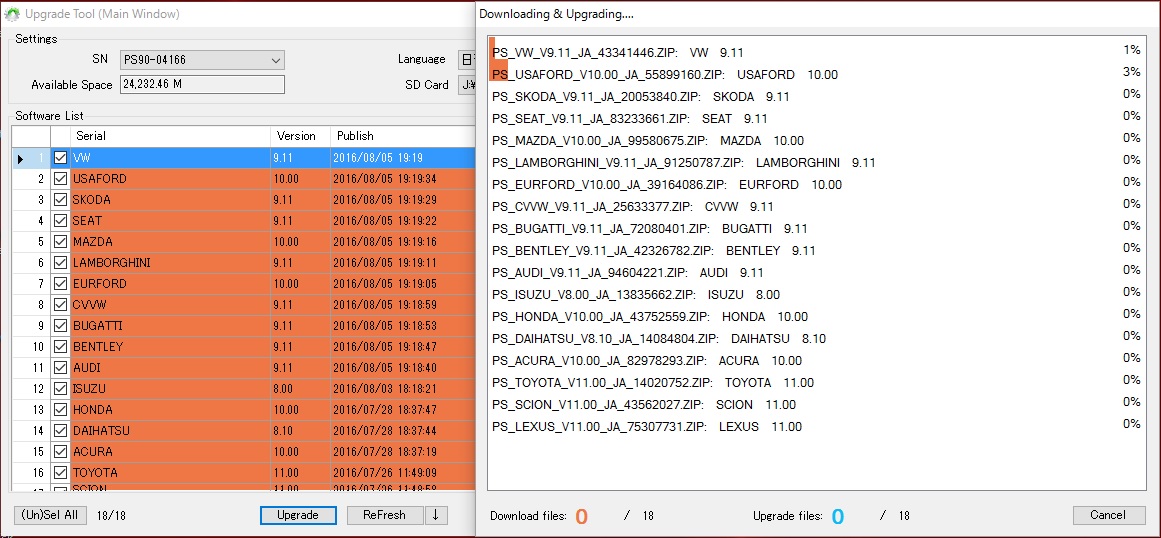Click PS_ACURA_V10.00_JA_82978293.ZIP entry
This screenshot has height=538, width=1161.
coord(646,360)
